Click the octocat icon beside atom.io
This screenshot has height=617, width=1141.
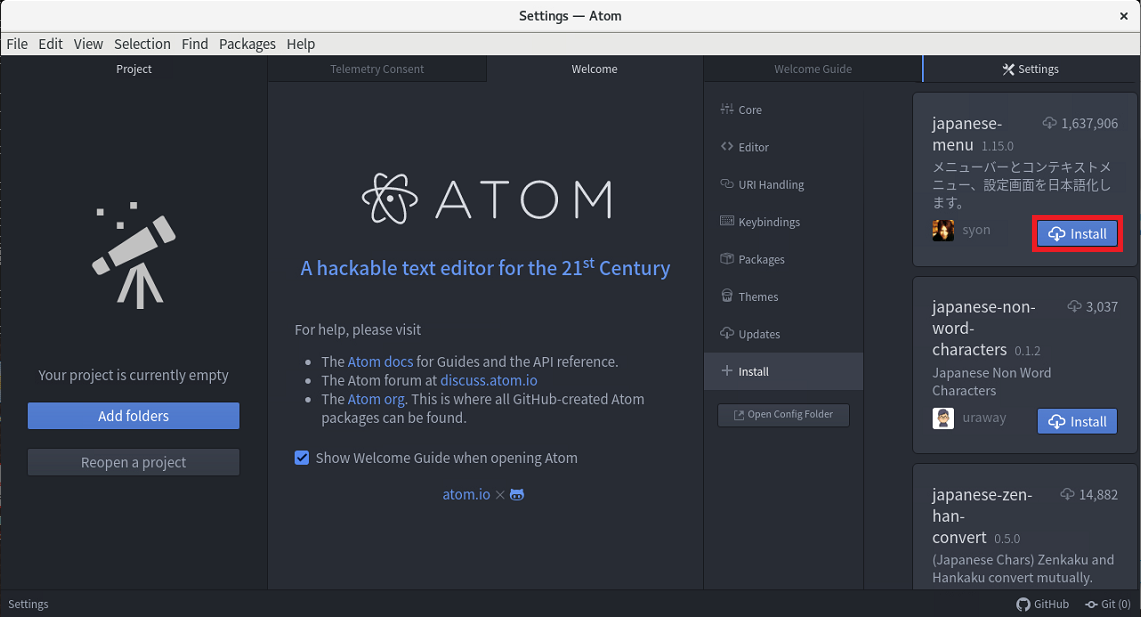pyautogui.click(x=517, y=494)
